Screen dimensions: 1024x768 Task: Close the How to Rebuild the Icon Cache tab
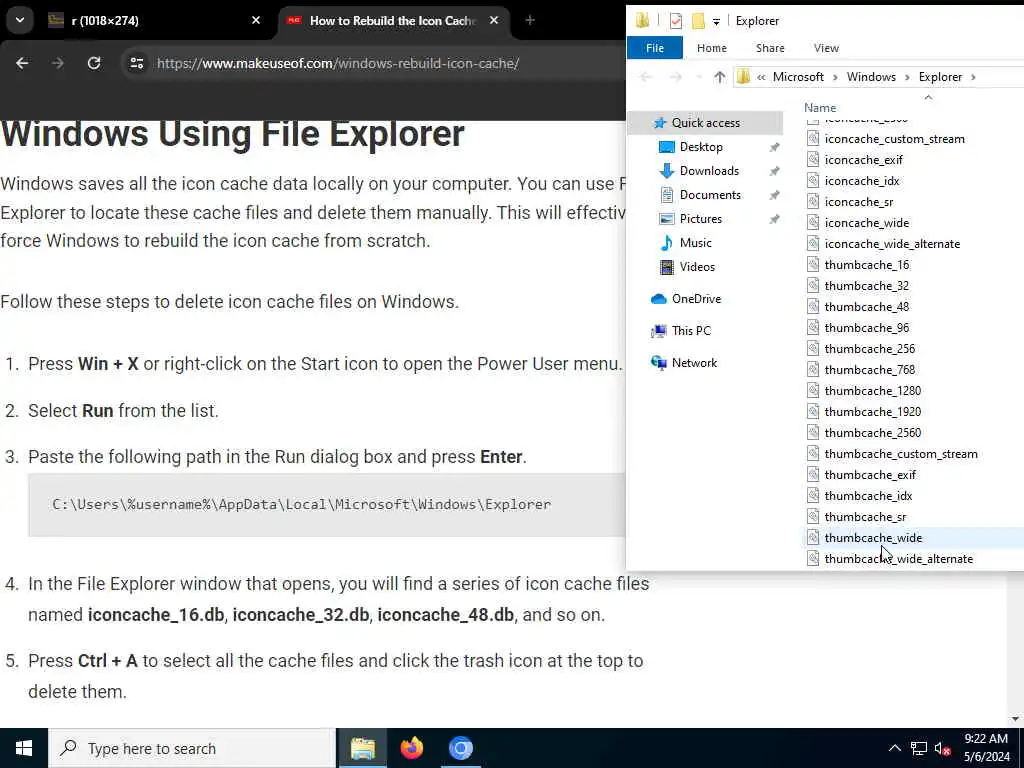(494, 20)
